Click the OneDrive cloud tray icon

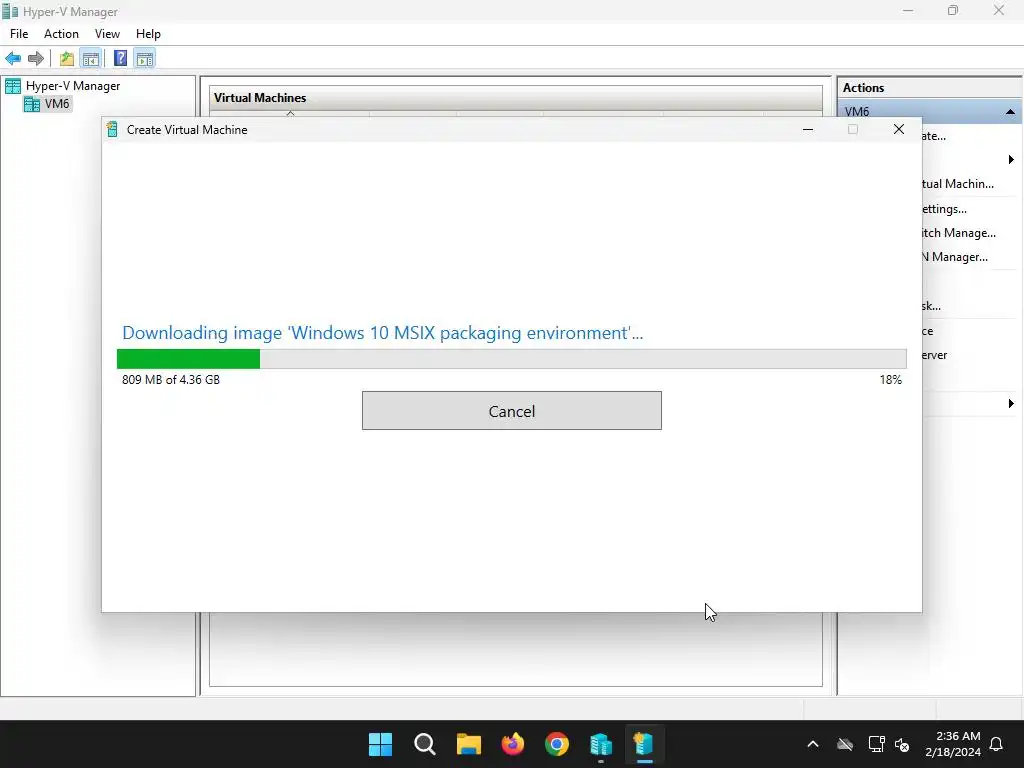coord(845,744)
